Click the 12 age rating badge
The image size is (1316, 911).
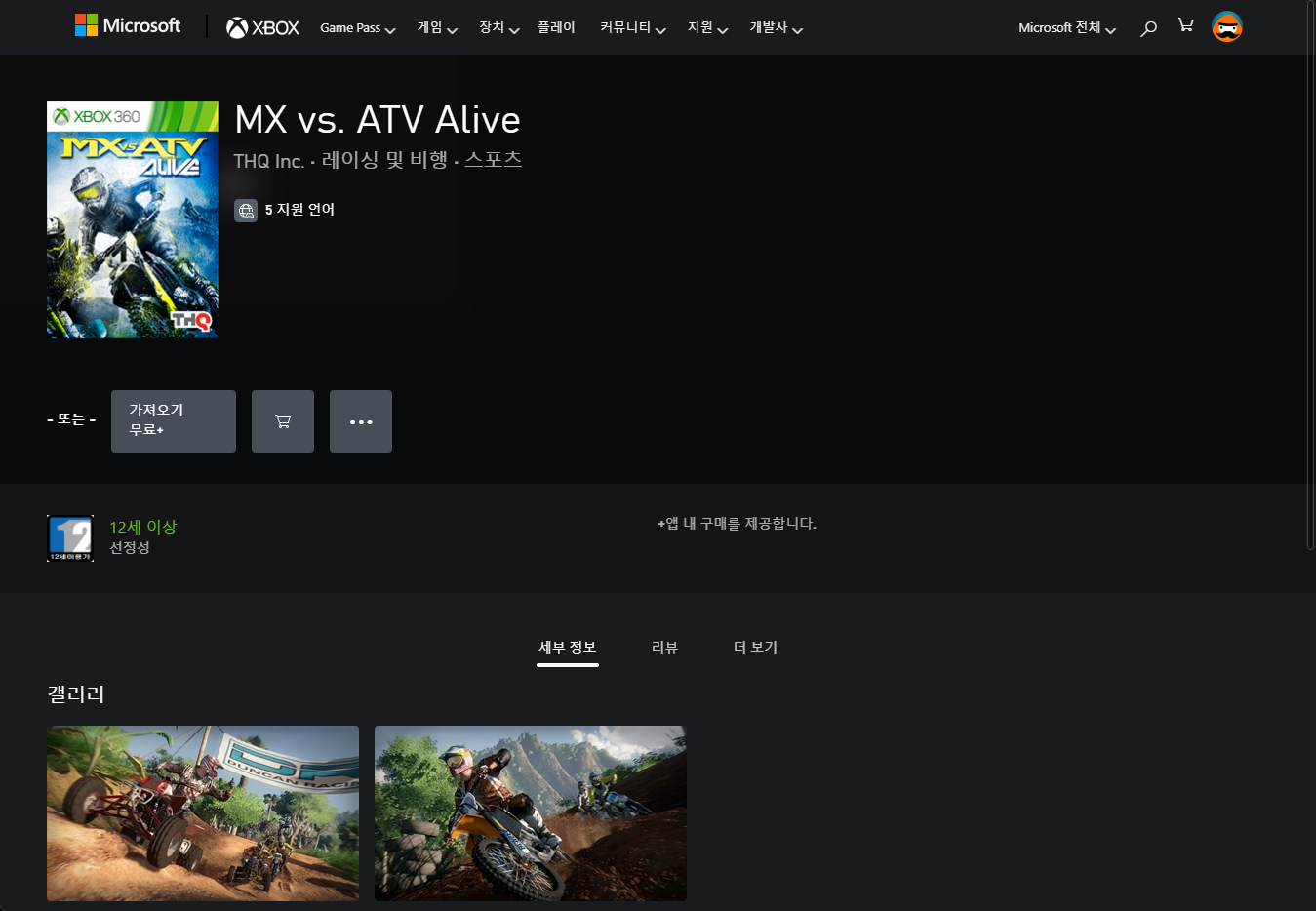tap(70, 538)
